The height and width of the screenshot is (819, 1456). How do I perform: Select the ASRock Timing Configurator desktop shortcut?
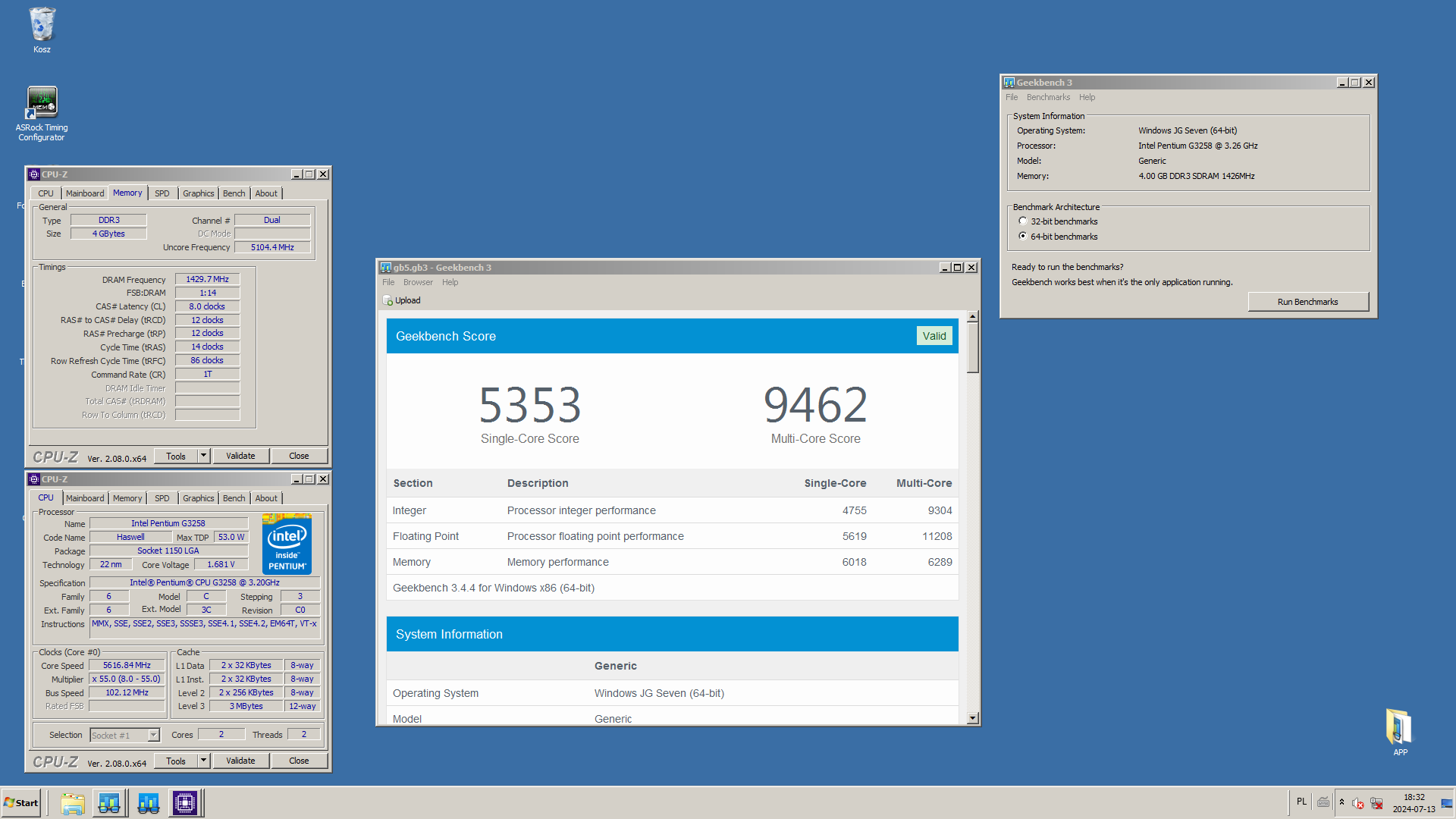pos(42,113)
